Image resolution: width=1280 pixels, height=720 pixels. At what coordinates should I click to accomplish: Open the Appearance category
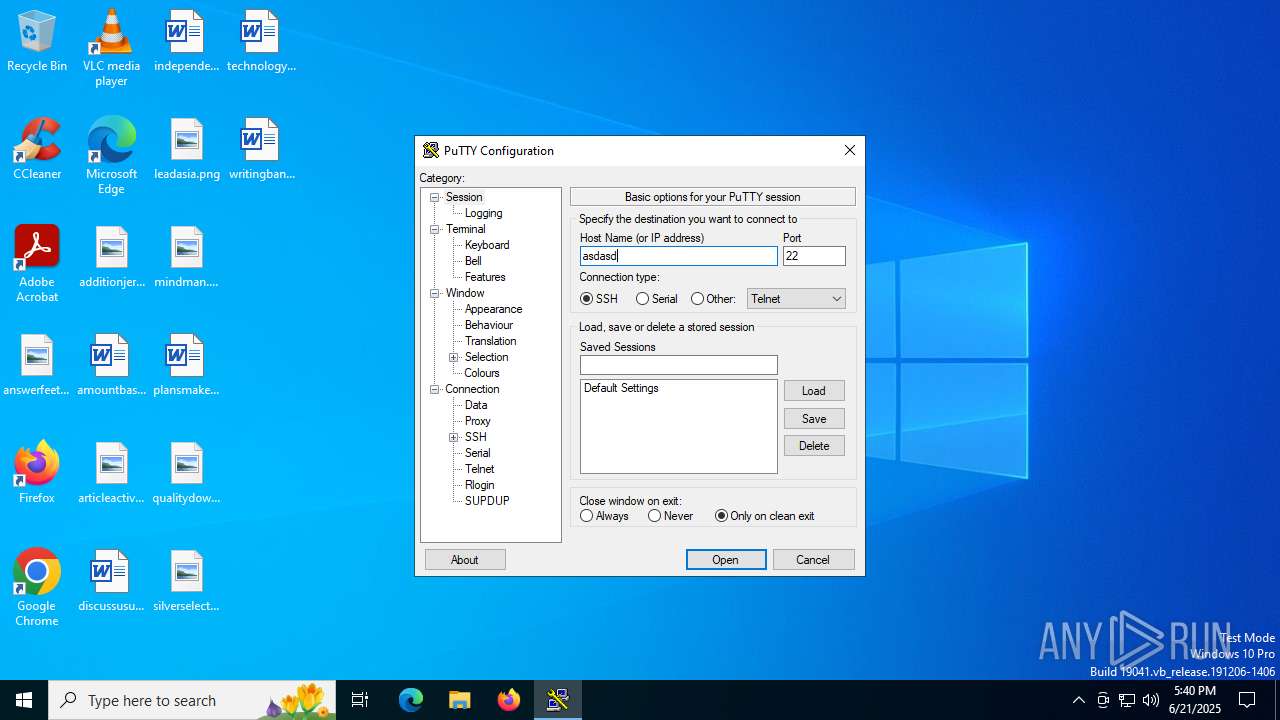pos(493,309)
